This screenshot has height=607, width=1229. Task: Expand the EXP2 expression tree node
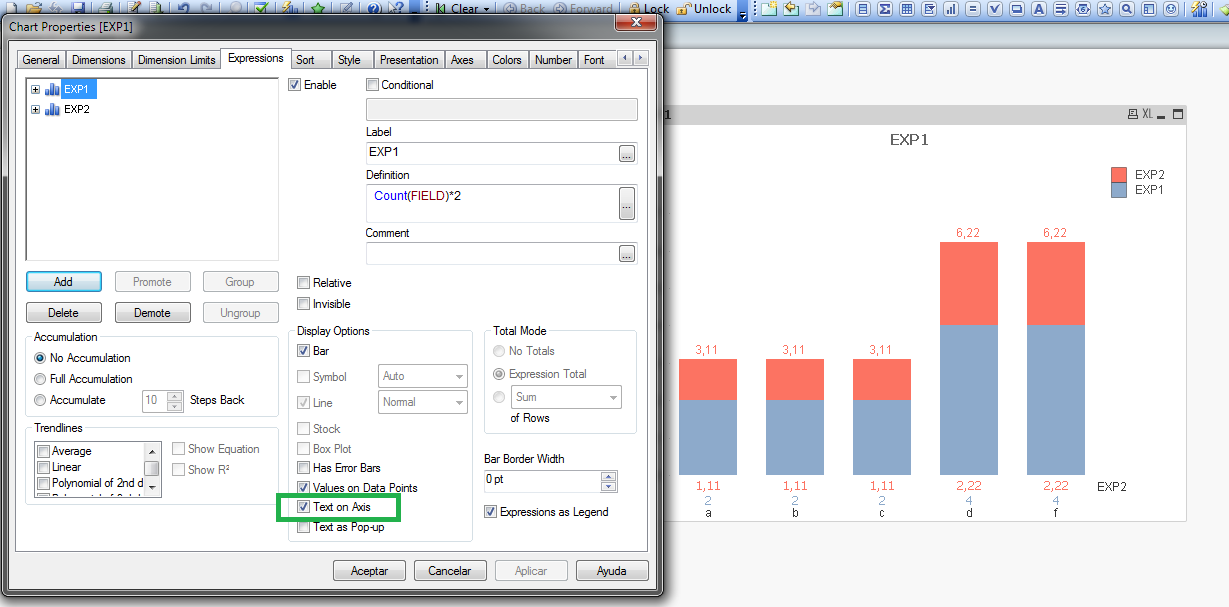click(x=36, y=109)
